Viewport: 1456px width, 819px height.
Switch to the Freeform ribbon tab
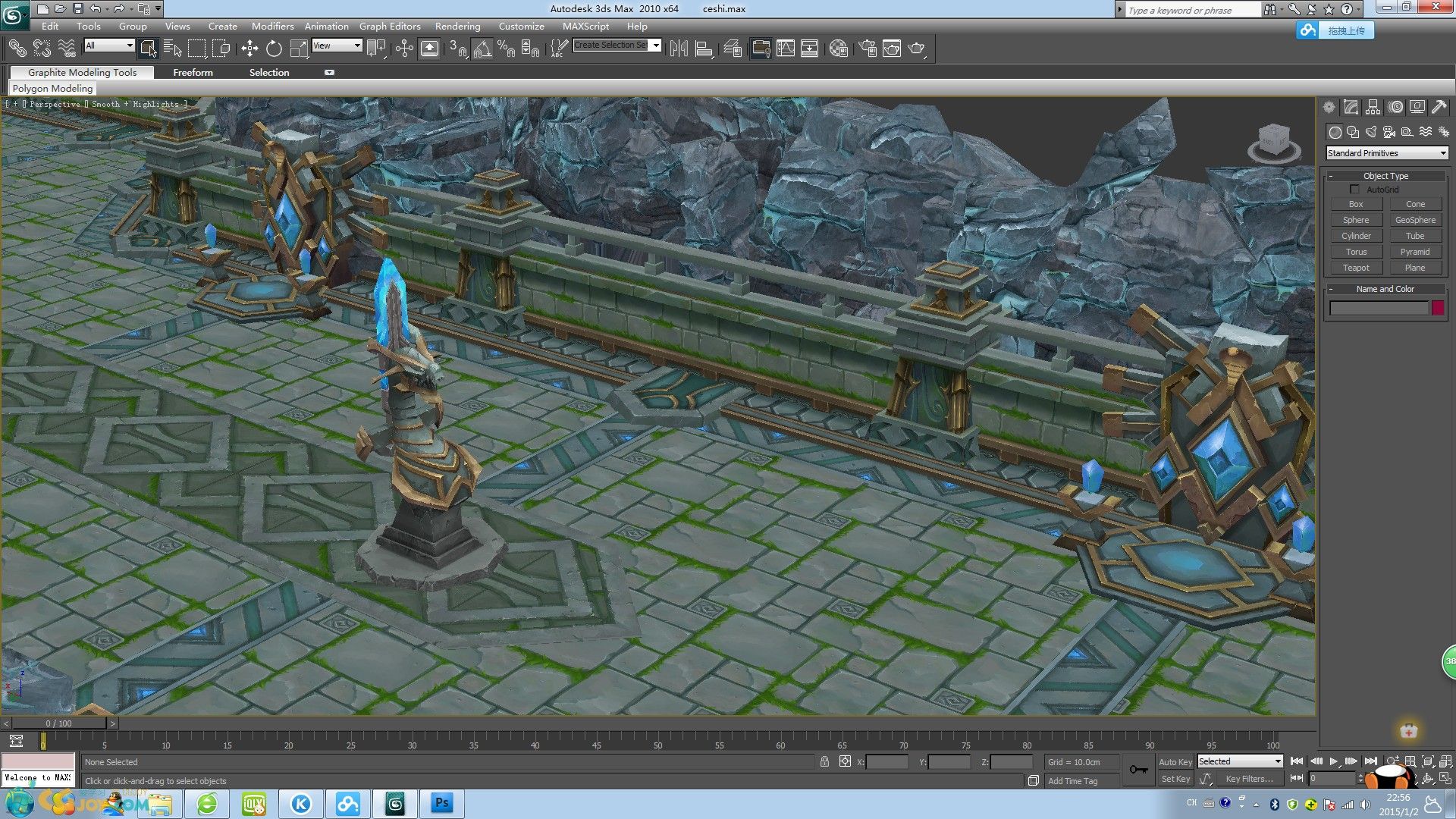tap(193, 72)
